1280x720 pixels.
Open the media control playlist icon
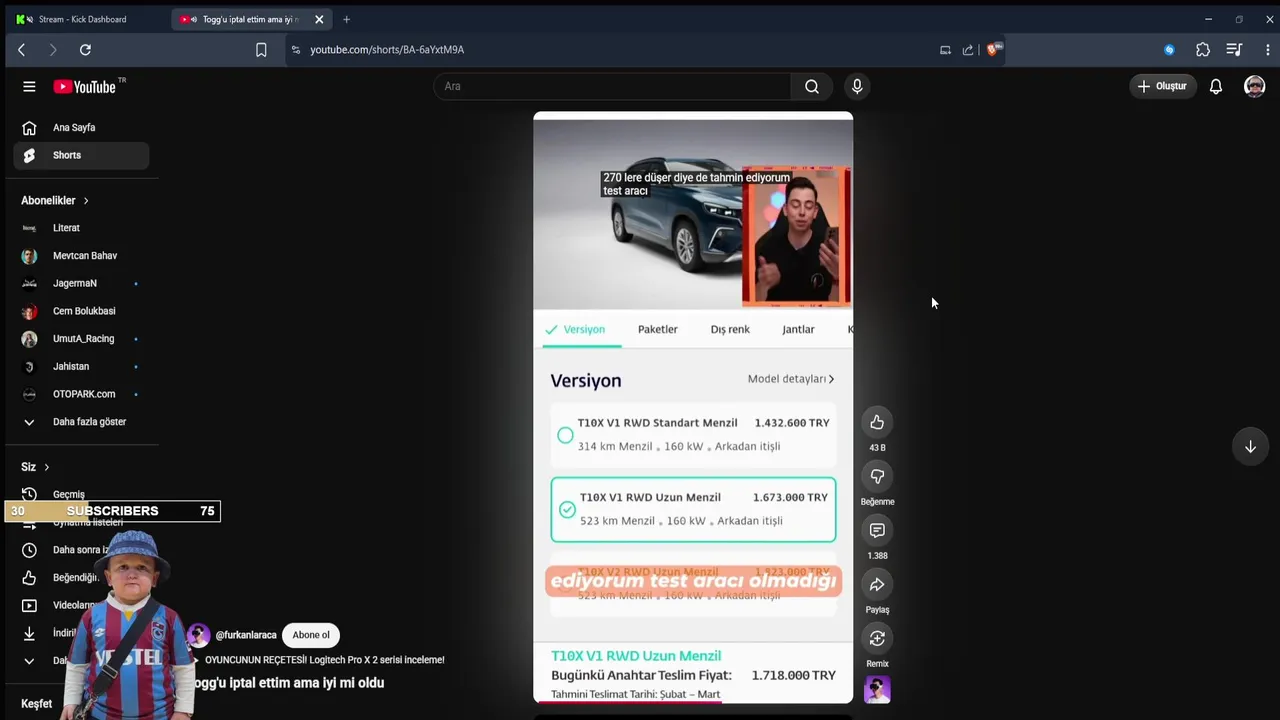(1234, 50)
